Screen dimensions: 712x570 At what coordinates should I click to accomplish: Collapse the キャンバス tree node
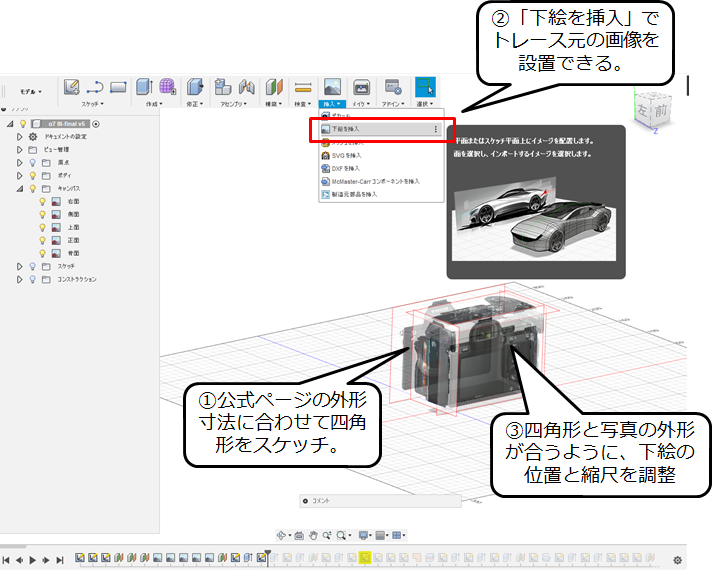[20, 188]
